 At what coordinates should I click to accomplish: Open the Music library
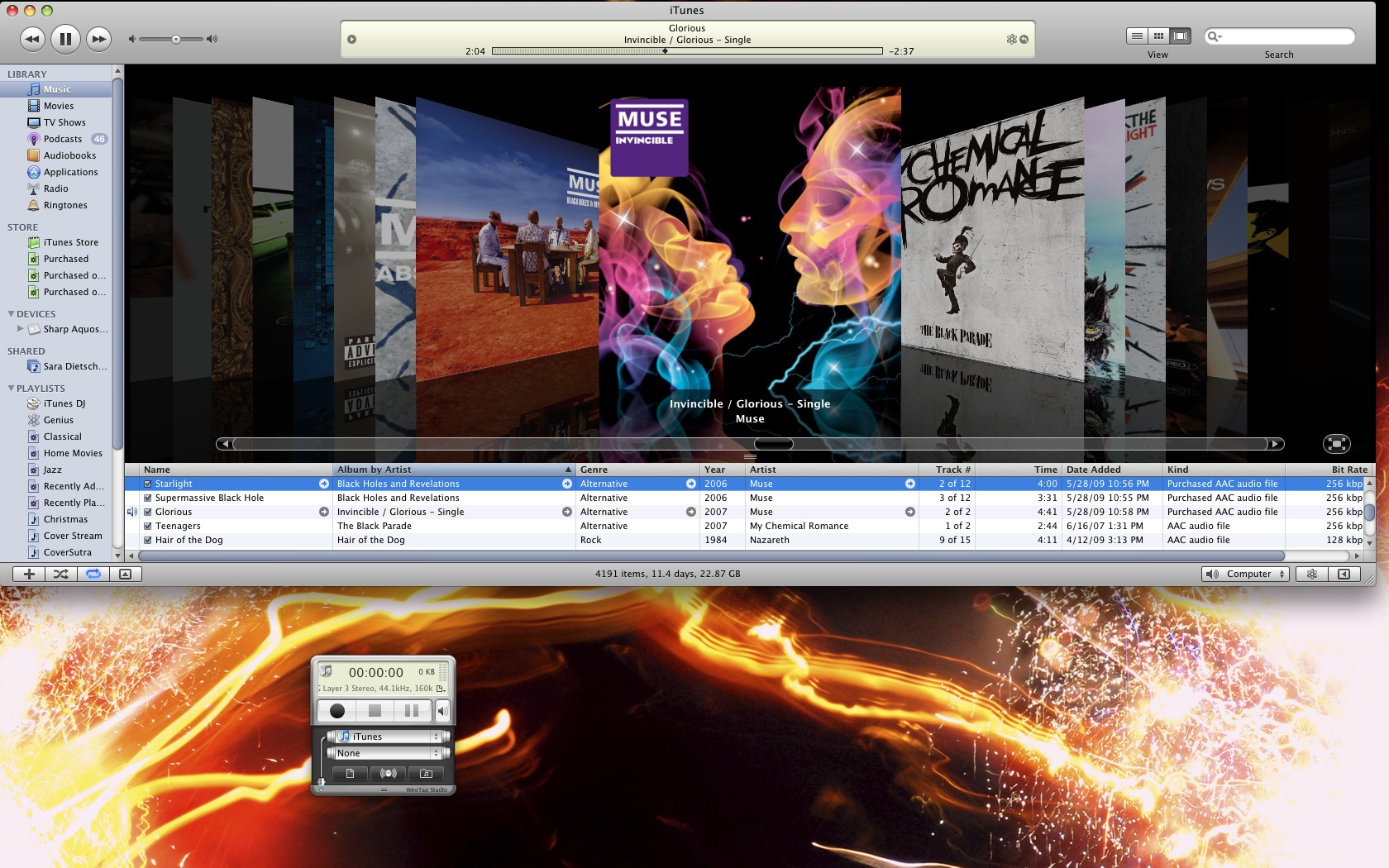56,89
